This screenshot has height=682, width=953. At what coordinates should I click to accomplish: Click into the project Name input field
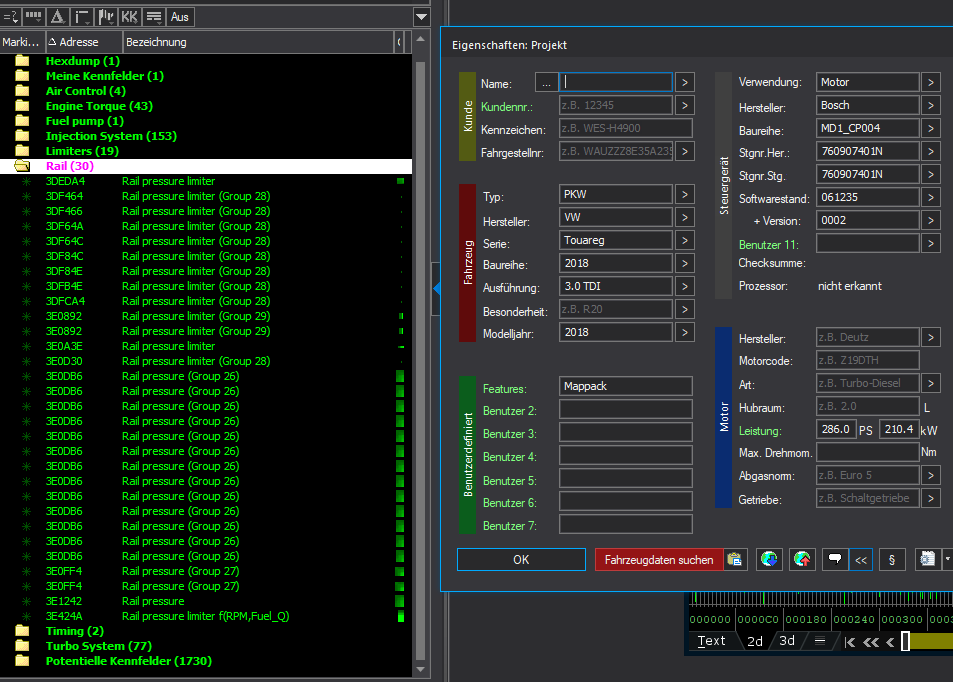pyautogui.click(x=617, y=82)
